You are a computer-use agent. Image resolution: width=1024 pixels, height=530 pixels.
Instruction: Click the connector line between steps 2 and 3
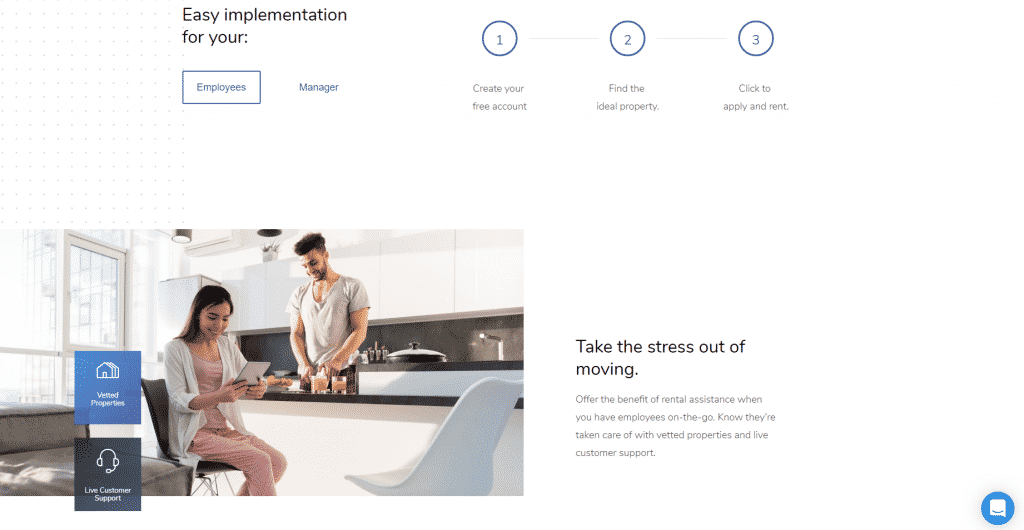tap(692, 39)
